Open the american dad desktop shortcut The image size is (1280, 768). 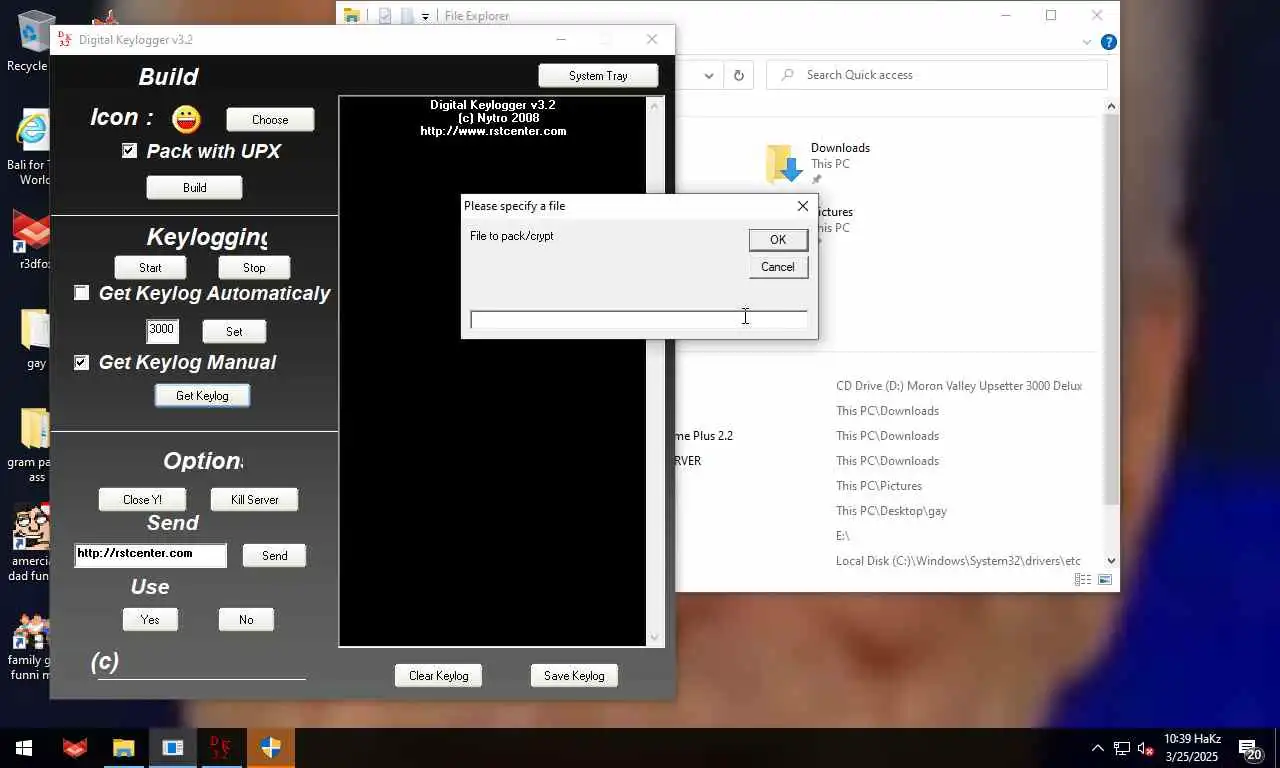[31, 543]
